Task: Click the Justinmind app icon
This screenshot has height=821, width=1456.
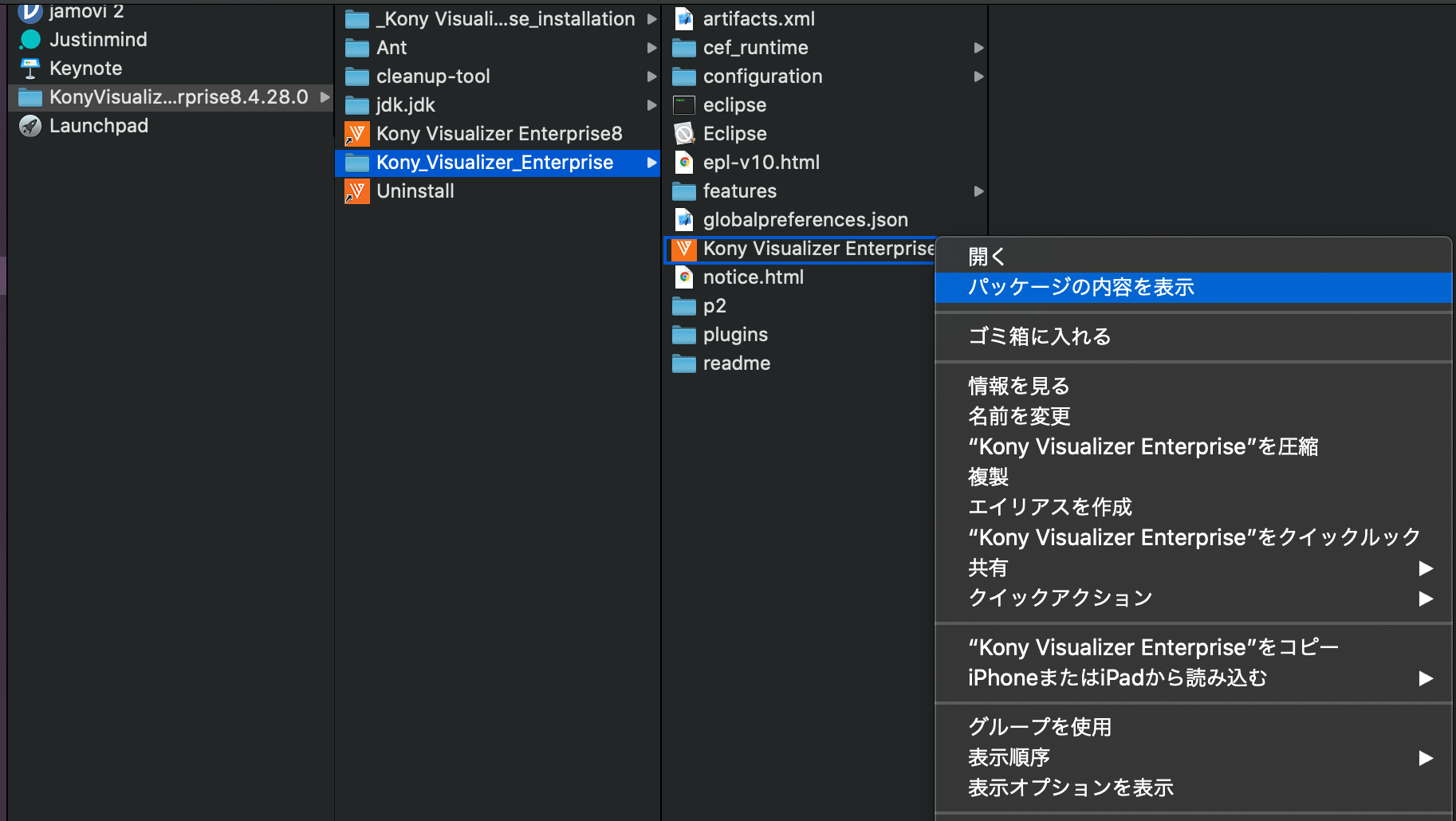Action: [30, 40]
